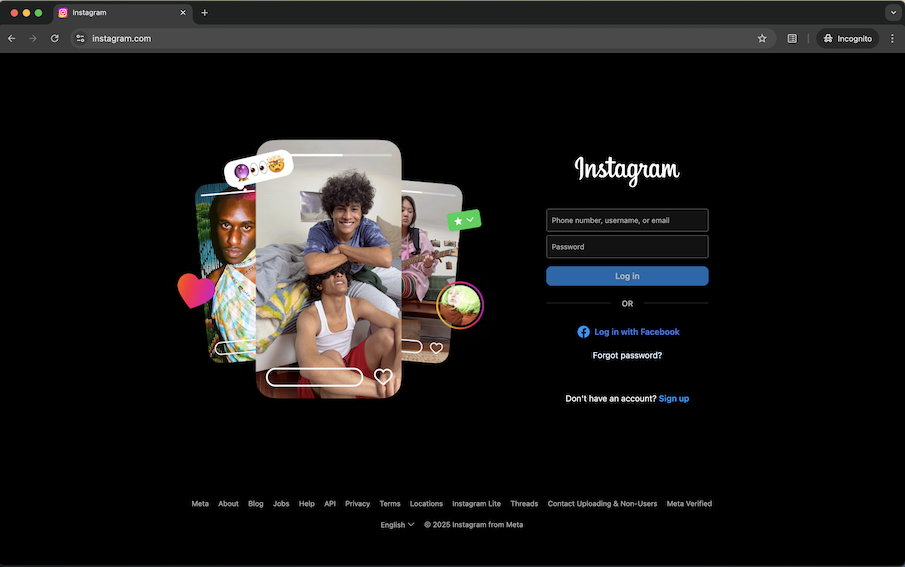Select the Instagram browser tab
This screenshot has height=567, width=905.
(x=123, y=13)
